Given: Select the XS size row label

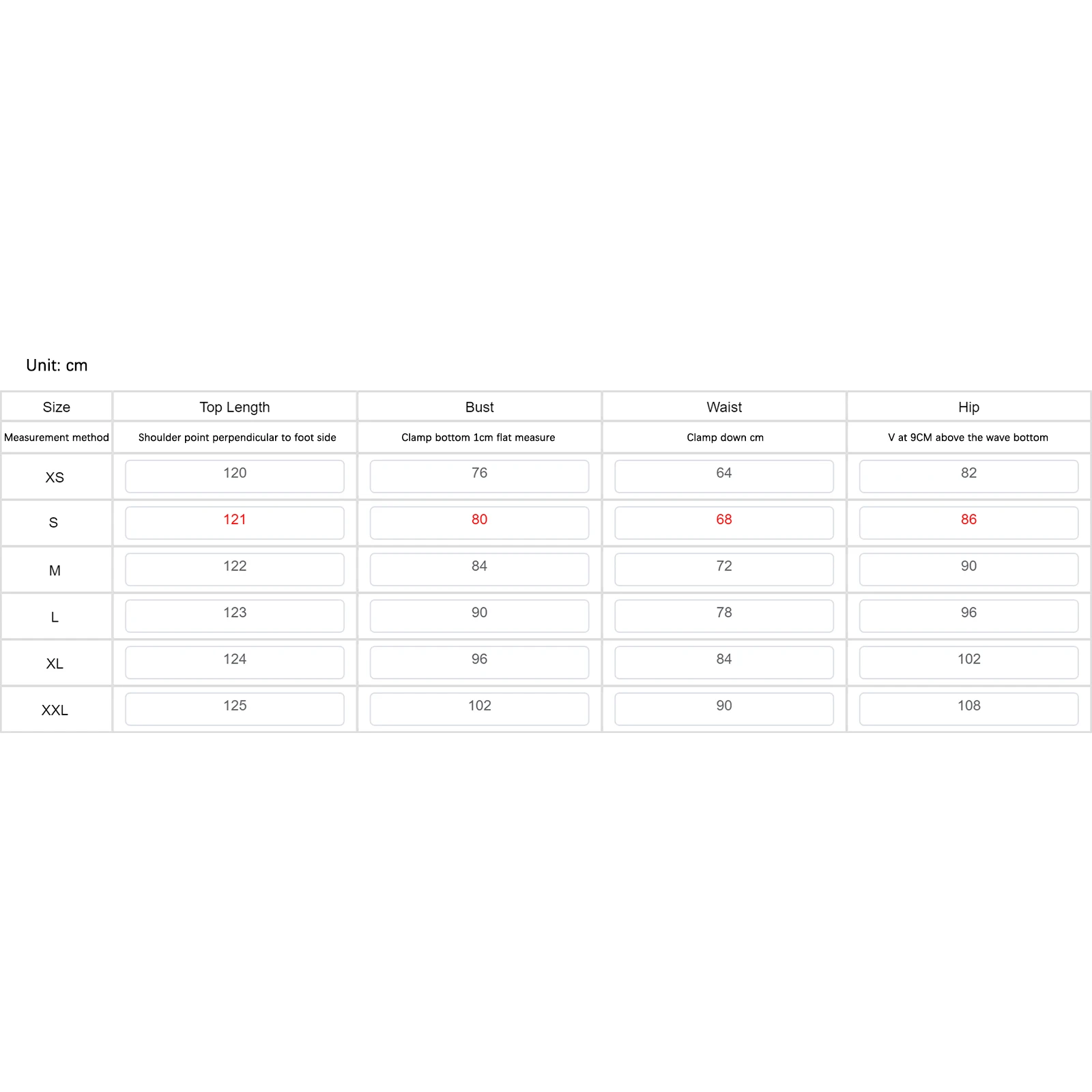Looking at the screenshot, I should point(55,477).
